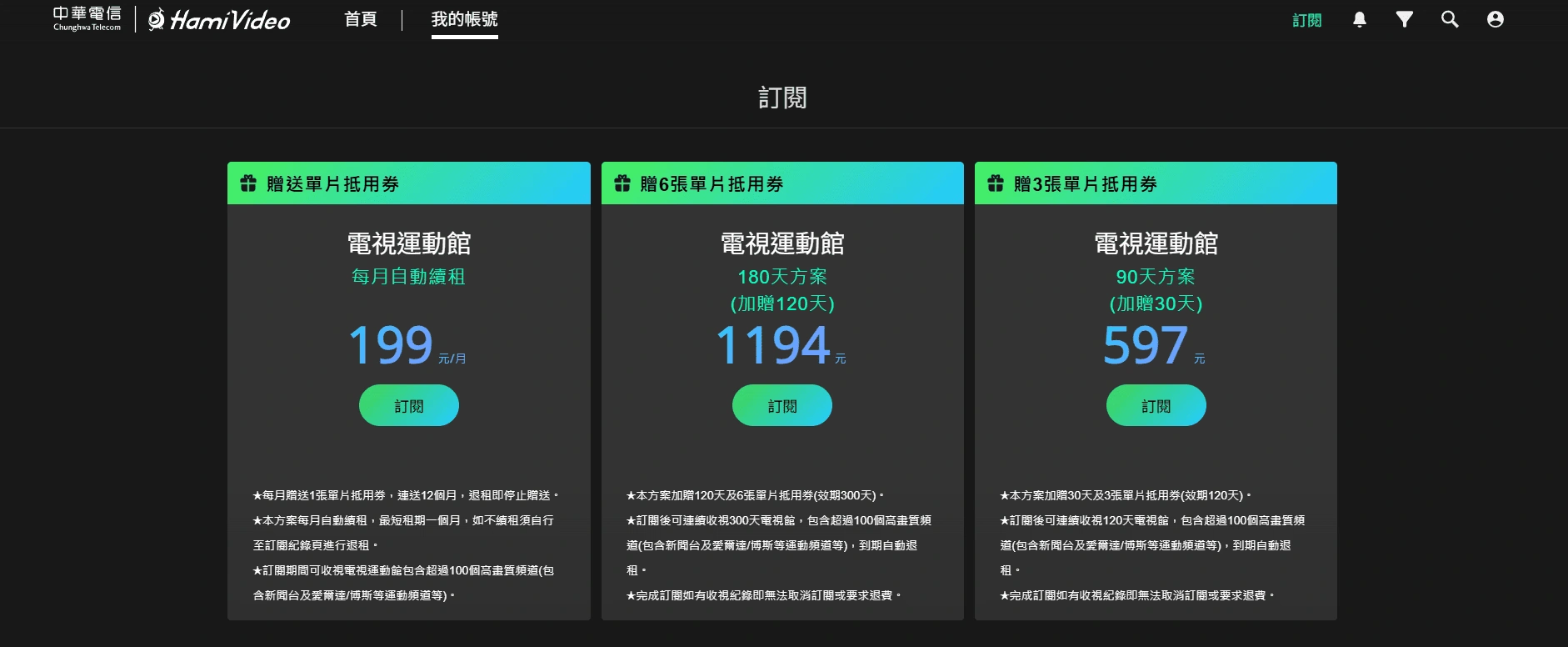Subscribe to the 199元 monthly plan

point(408,405)
